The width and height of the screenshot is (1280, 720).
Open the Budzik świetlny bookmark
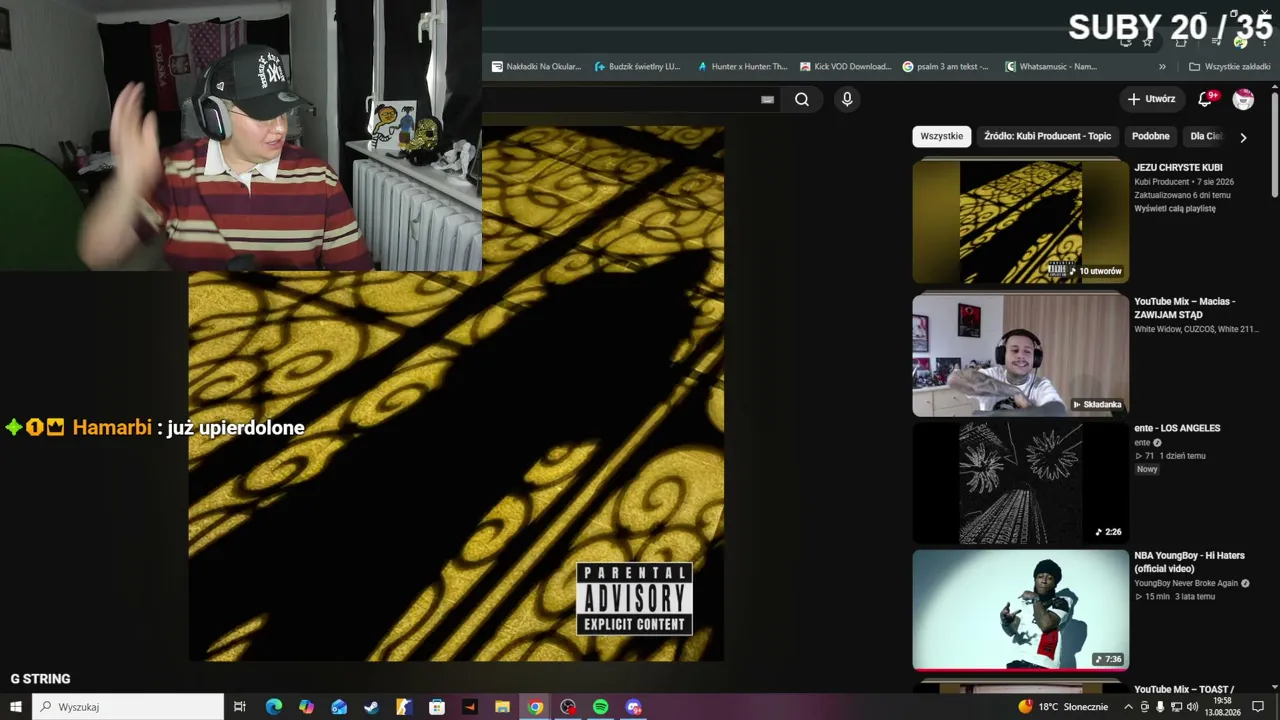pos(637,67)
